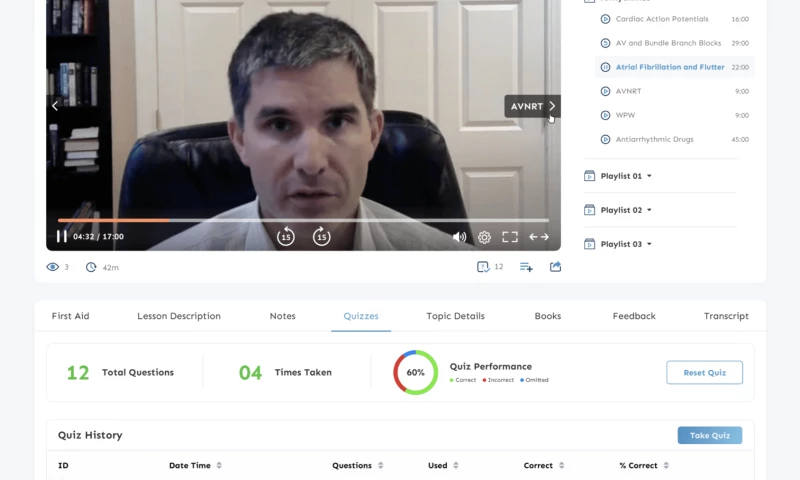
Task: Skip forward 15 seconds
Action: point(321,236)
